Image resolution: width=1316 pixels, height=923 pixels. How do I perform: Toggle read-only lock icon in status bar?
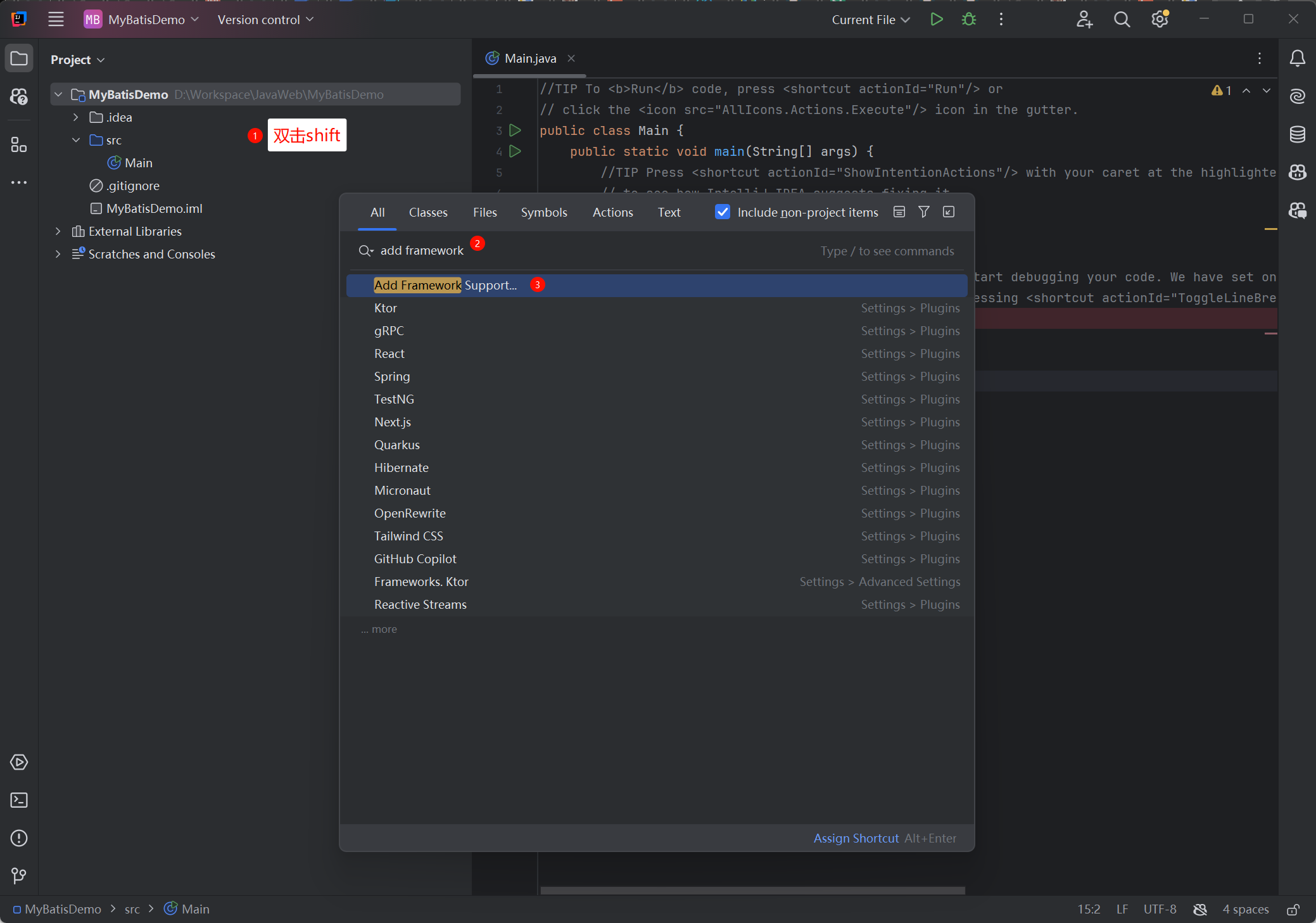tap(1293, 909)
